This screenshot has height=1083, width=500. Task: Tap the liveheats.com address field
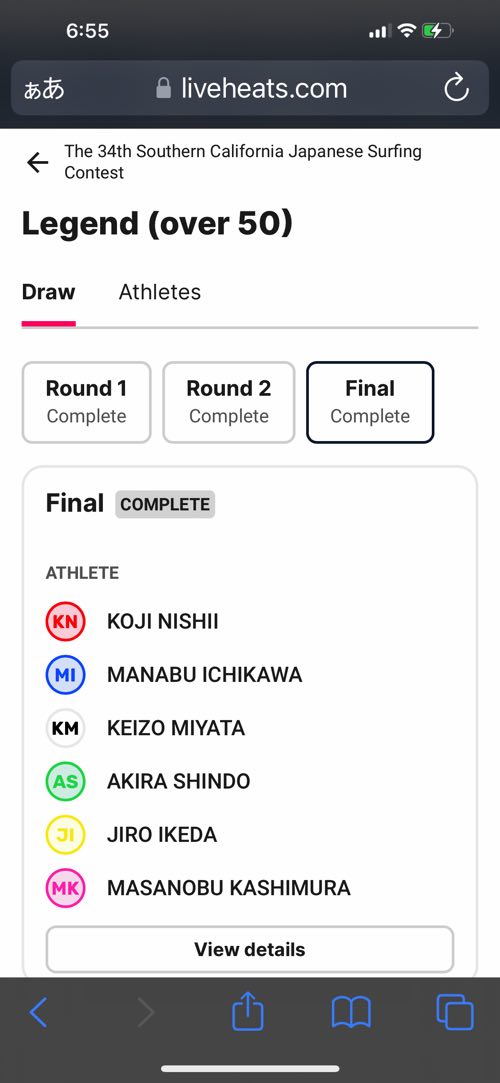point(250,88)
